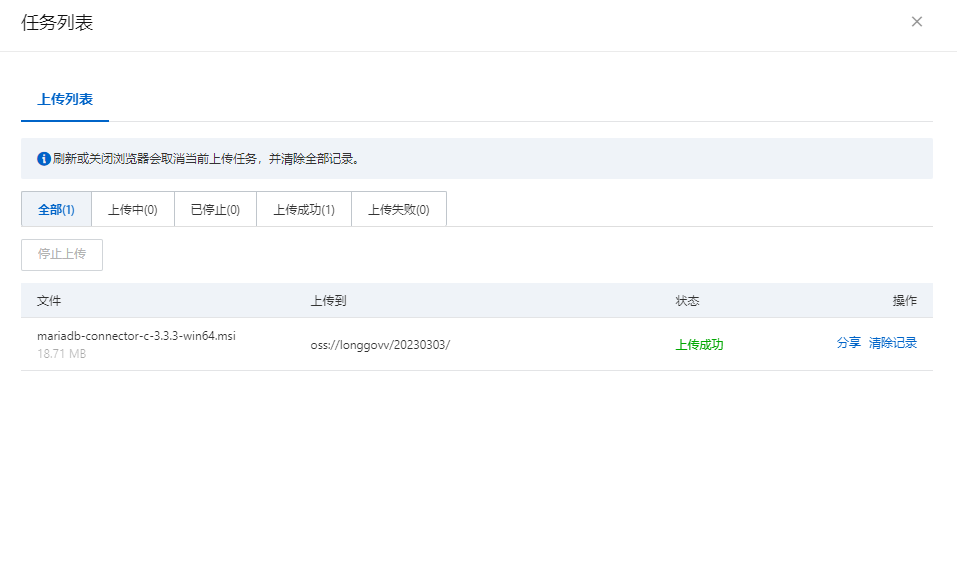Image resolution: width=957 pixels, height=568 pixels.
Task: Open the 上传列表 tab
Action: point(65,99)
